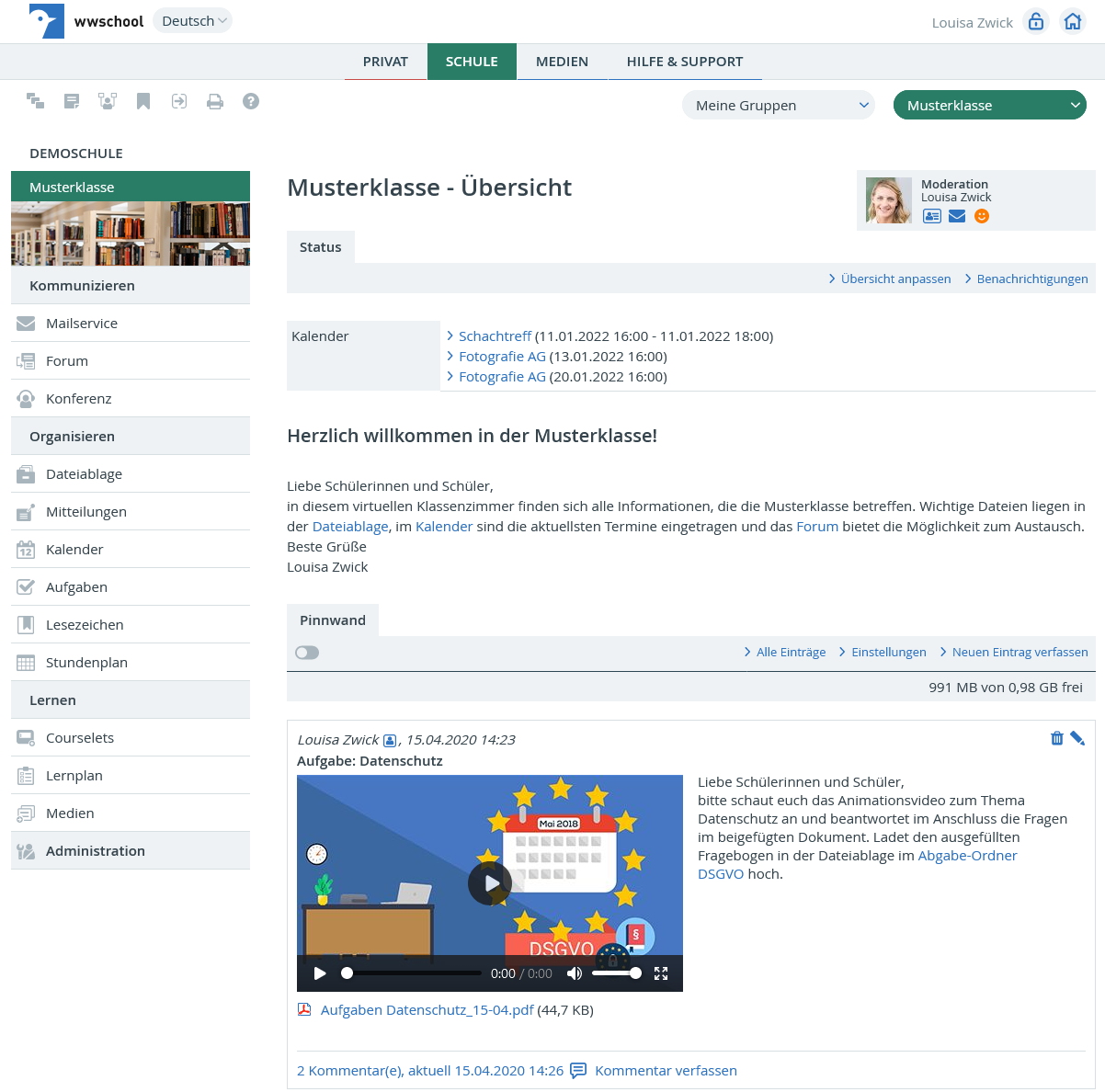Expand the Meine Gruppen dropdown
The image size is (1105, 1092).
click(779, 106)
